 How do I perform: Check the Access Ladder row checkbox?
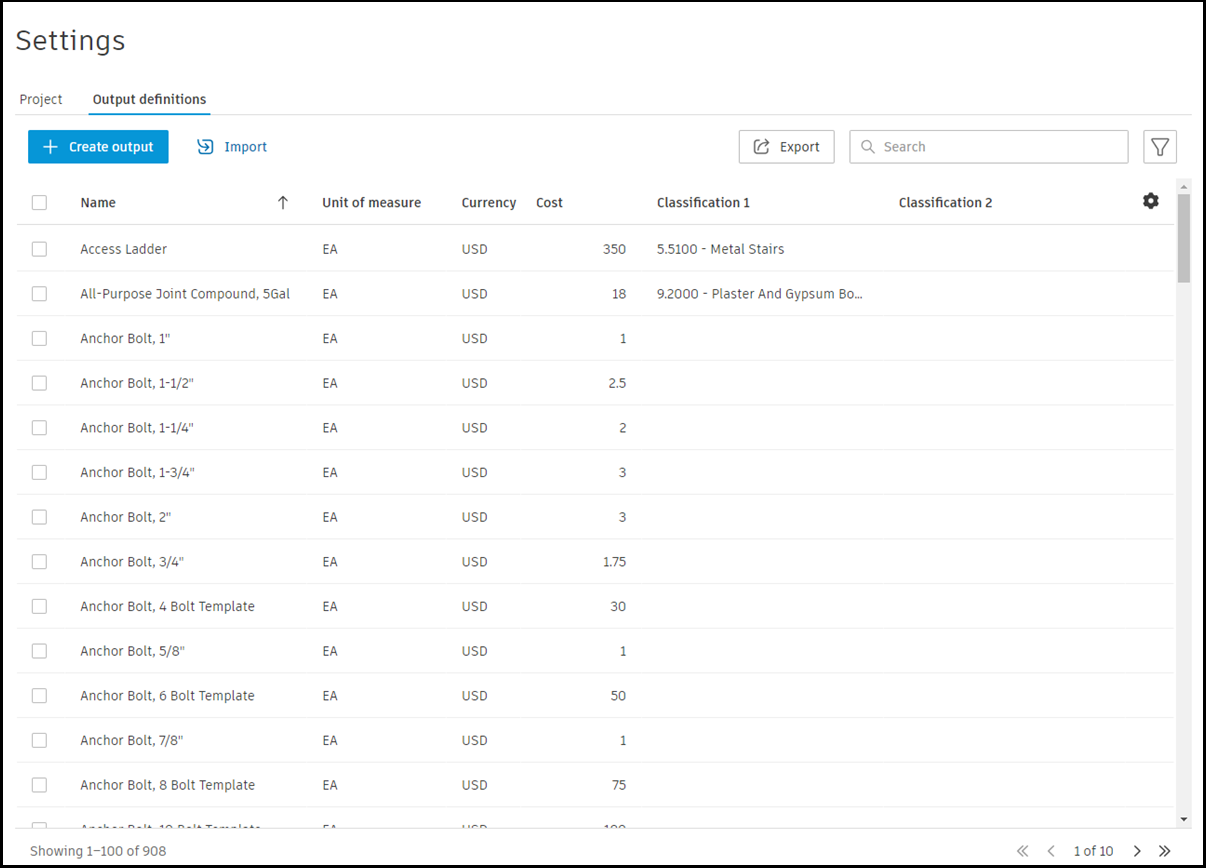pyautogui.click(x=39, y=249)
